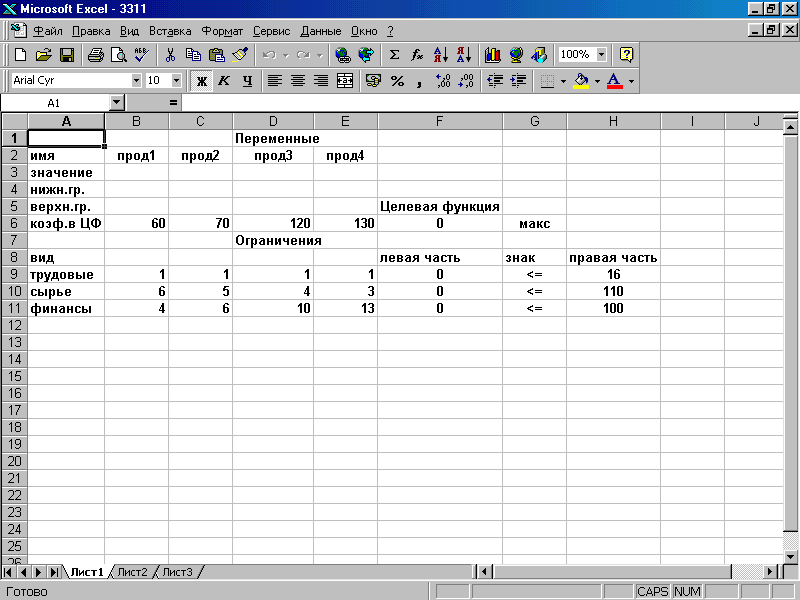Save the workbook using the floppy disk icon
The image size is (800, 600).
[67, 55]
